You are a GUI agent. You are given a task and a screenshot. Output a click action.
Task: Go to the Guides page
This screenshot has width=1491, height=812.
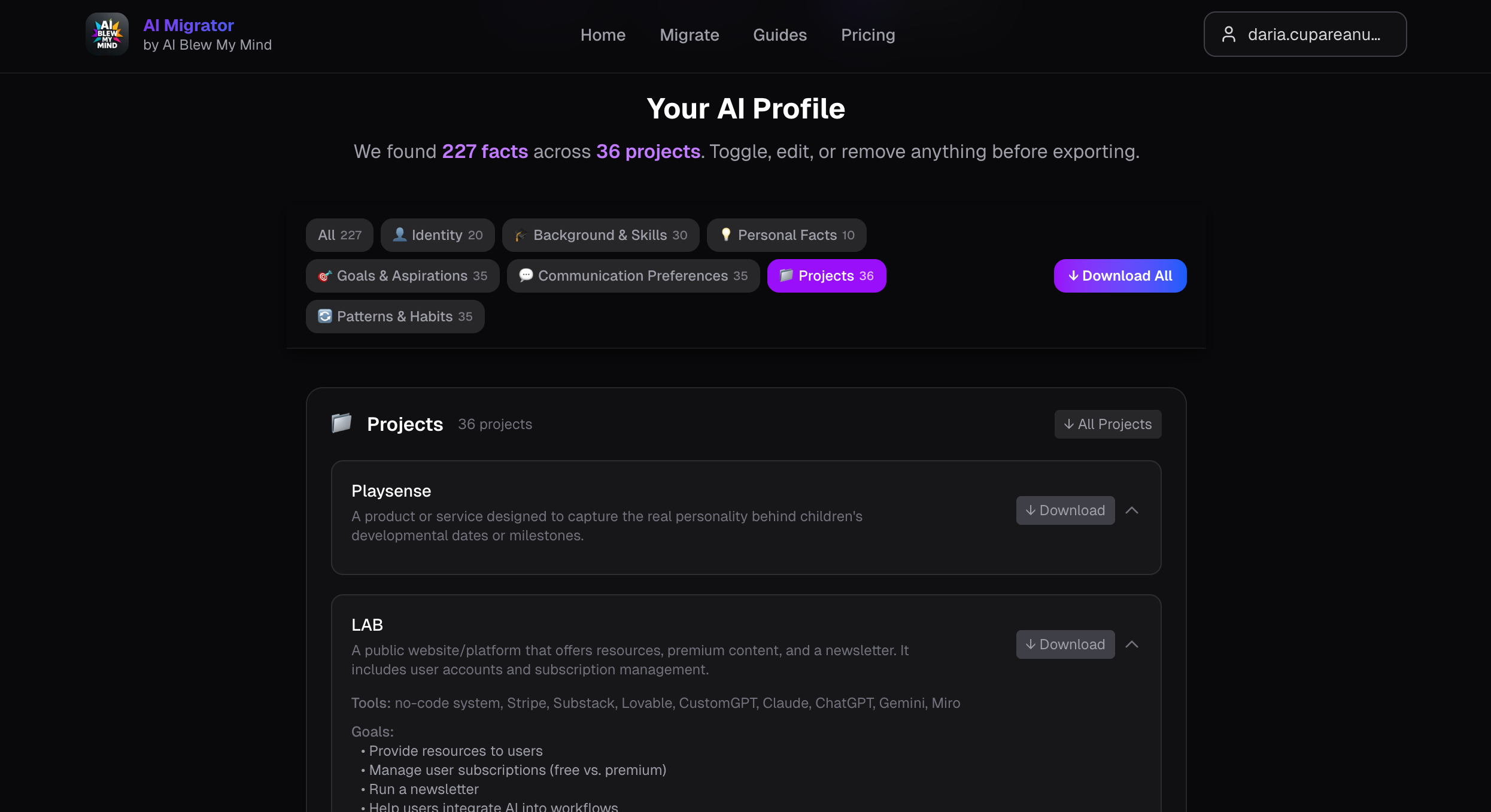pos(779,35)
